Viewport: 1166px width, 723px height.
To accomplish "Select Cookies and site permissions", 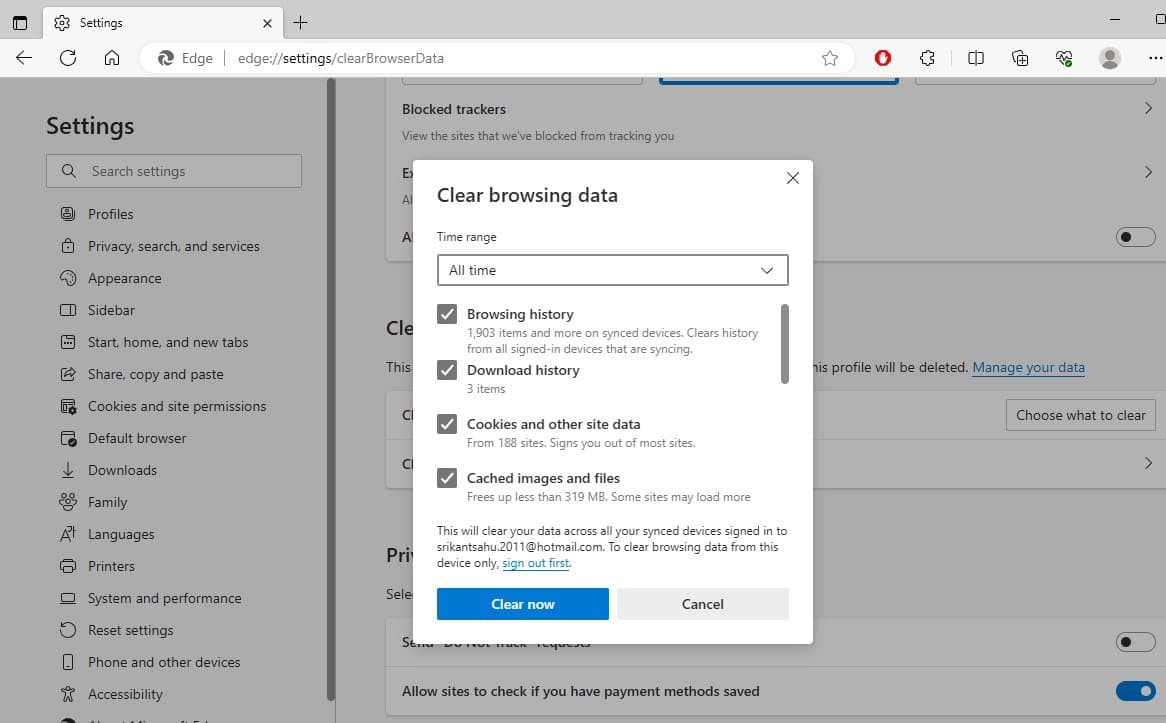I will (x=176, y=406).
